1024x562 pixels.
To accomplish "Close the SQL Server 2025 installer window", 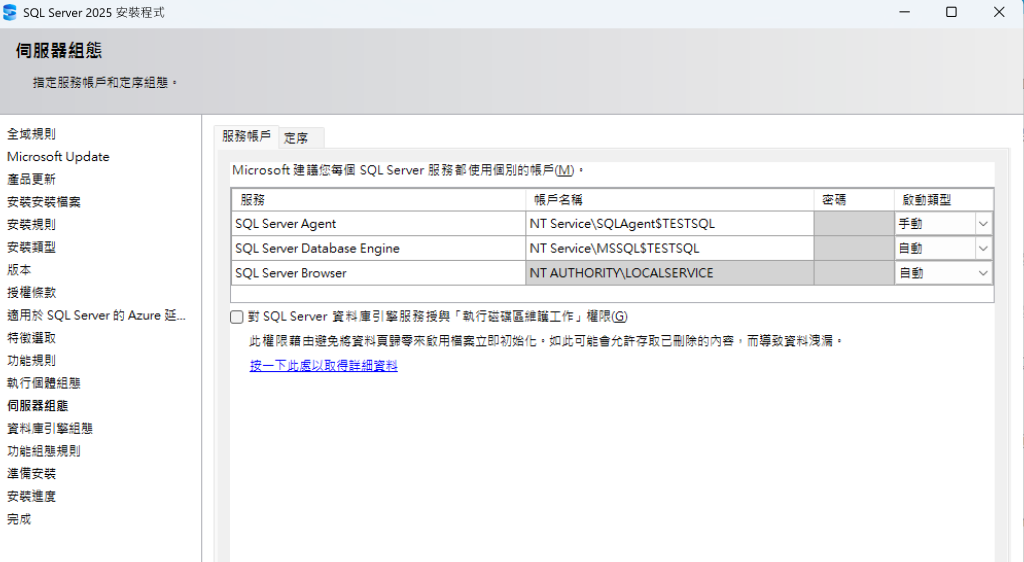I will pos(999,12).
